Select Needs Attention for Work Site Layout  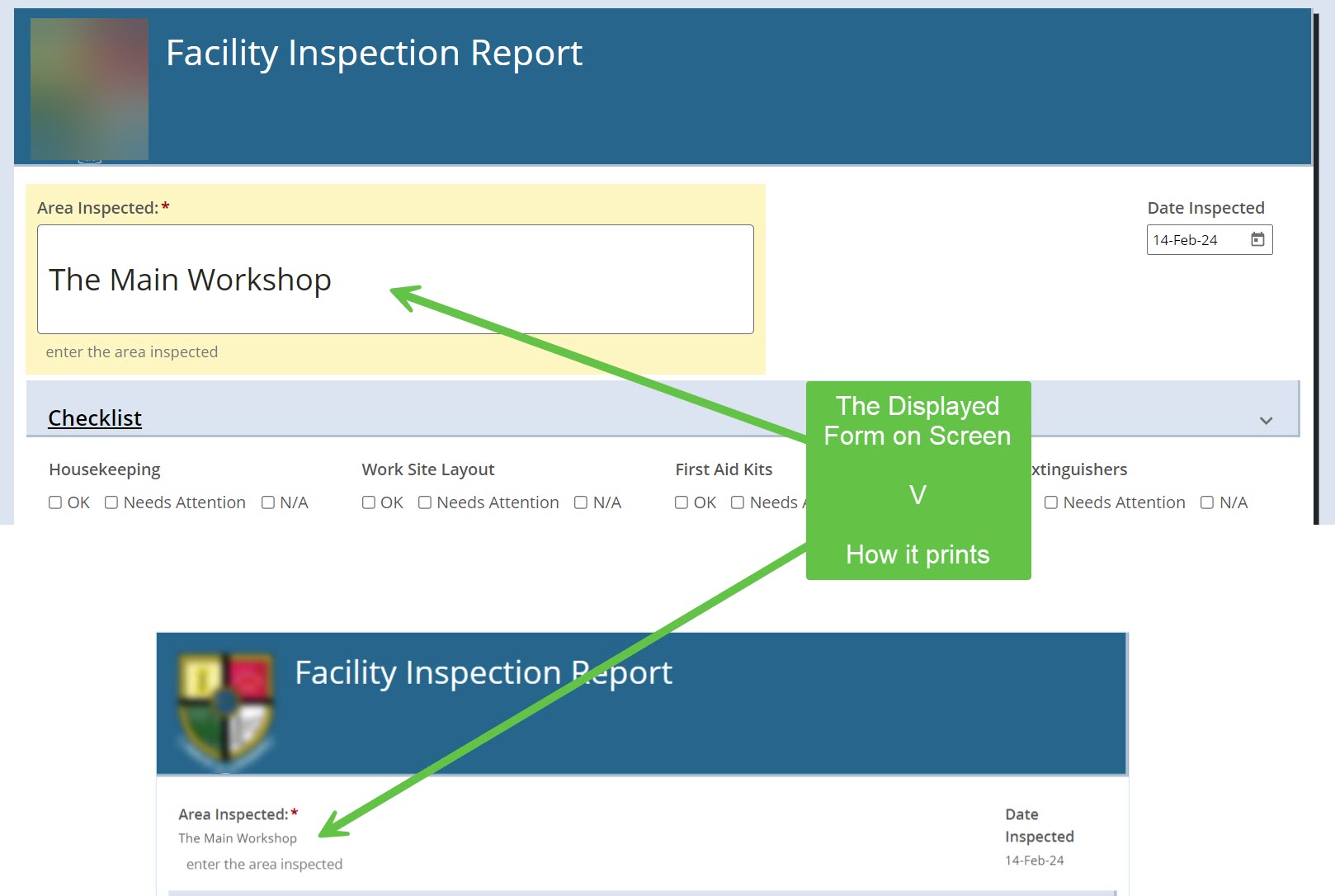point(425,502)
